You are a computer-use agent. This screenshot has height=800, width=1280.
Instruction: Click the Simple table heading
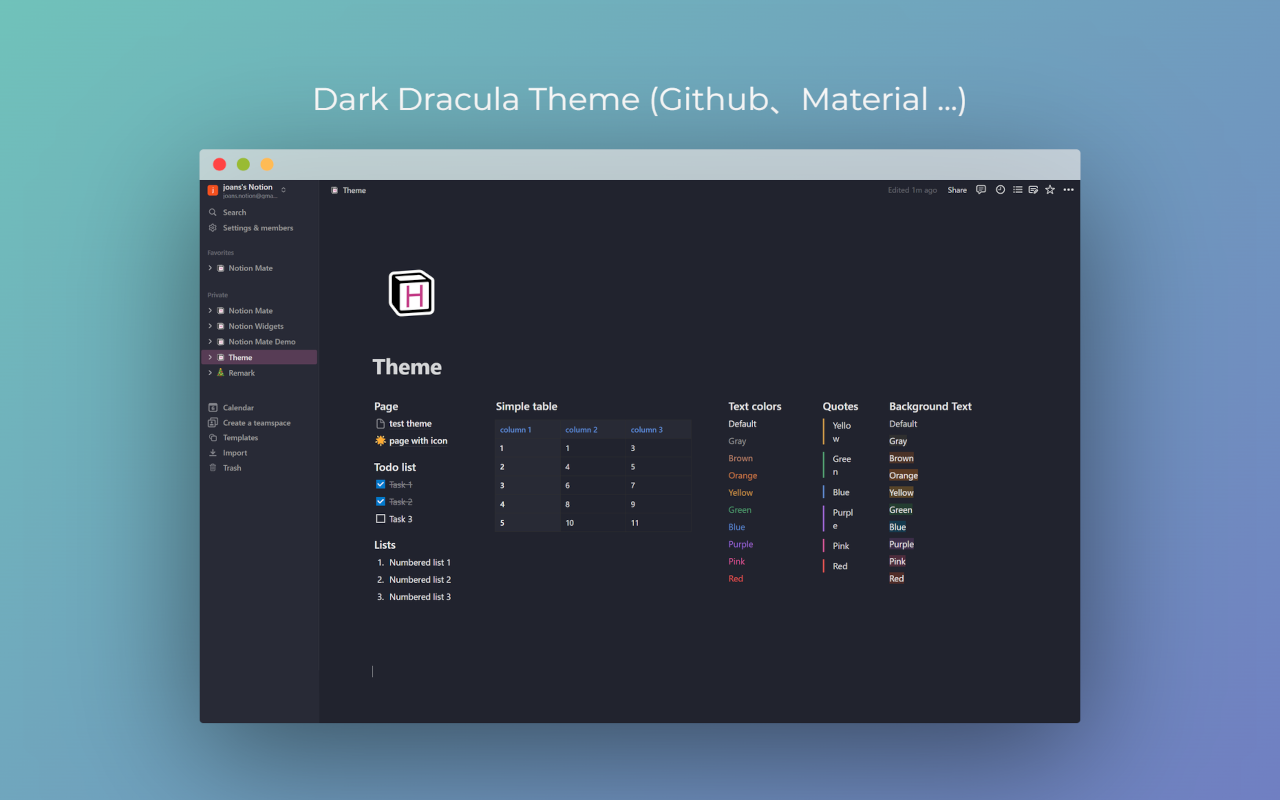[x=527, y=407]
